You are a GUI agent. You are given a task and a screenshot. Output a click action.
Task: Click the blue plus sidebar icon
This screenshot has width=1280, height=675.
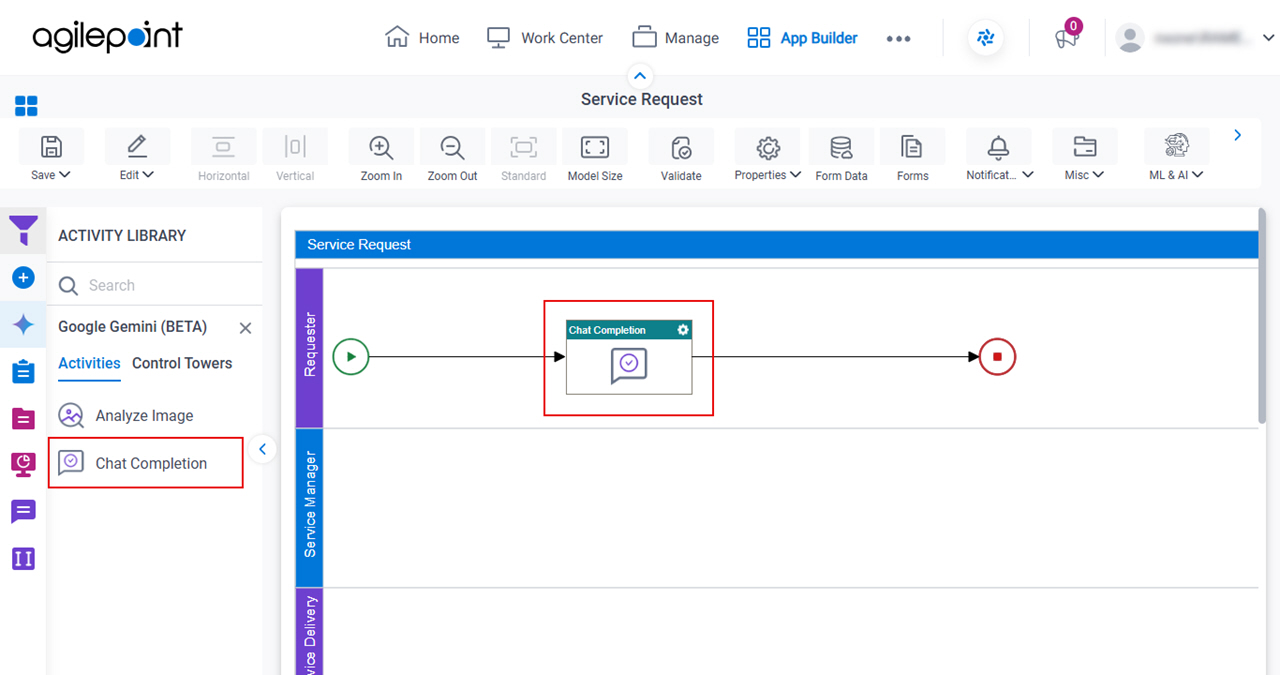click(23, 278)
